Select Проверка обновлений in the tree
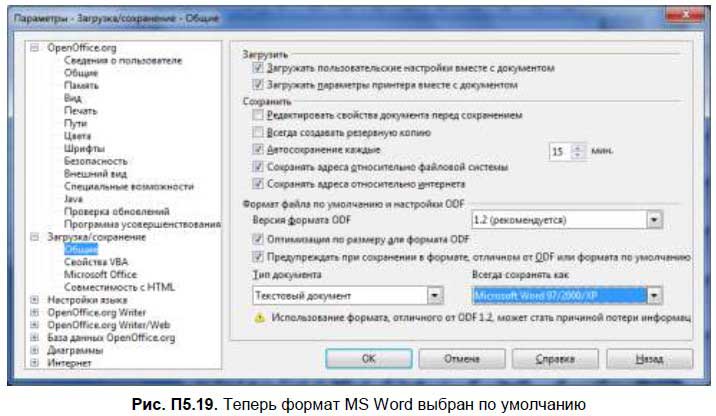 116,211
